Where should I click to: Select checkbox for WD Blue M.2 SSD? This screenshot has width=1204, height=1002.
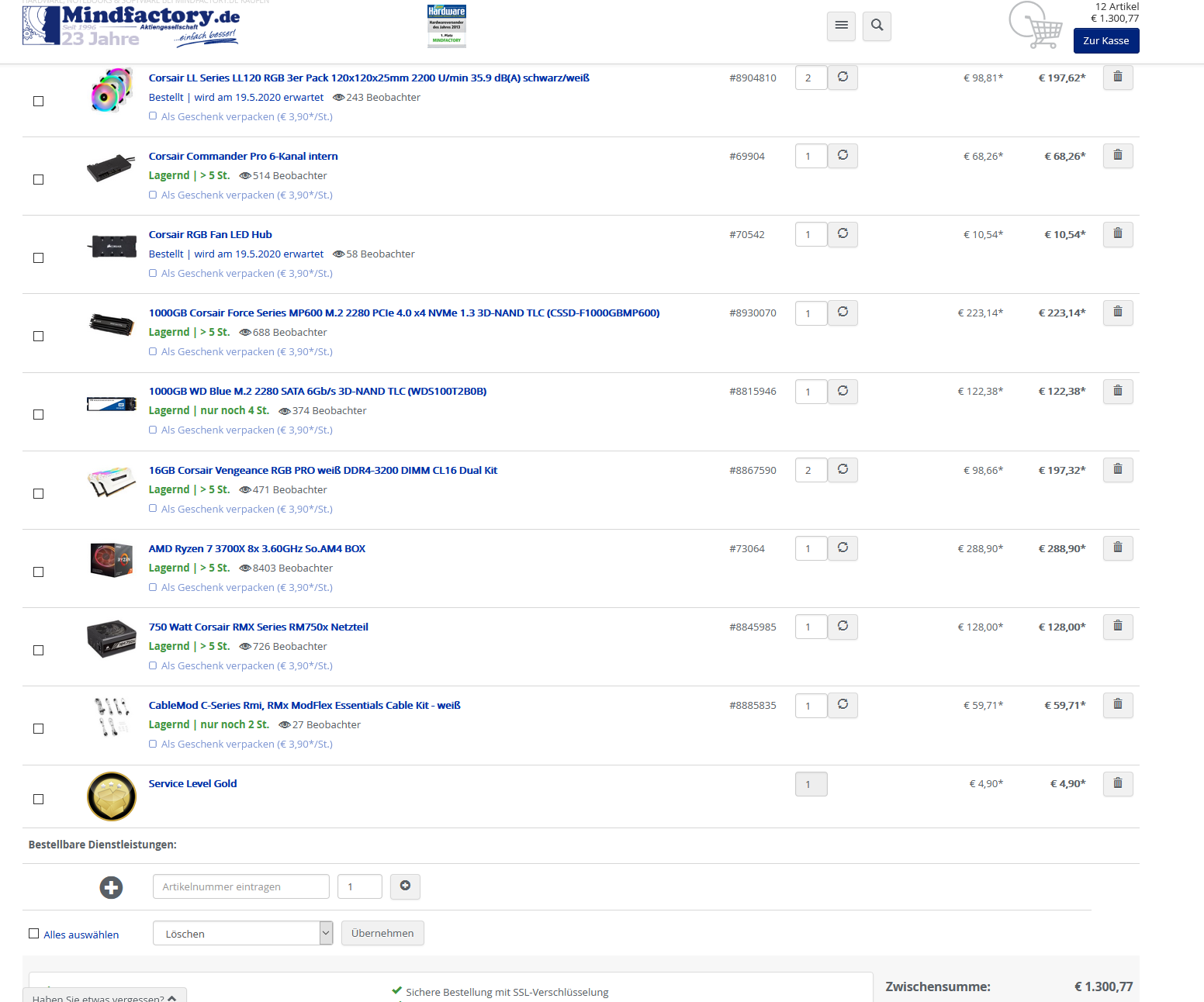click(x=38, y=415)
